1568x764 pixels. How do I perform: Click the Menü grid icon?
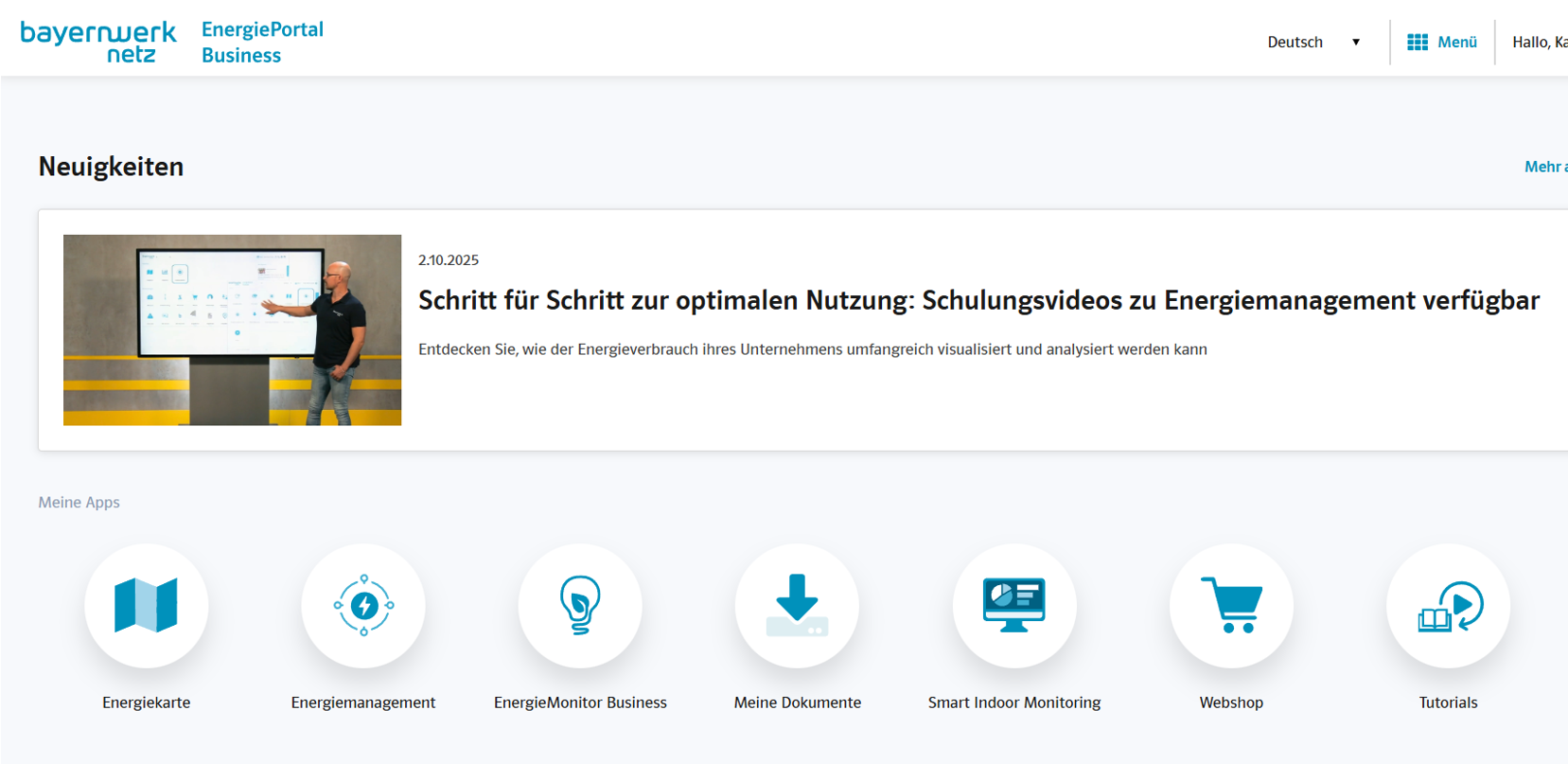pyautogui.click(x=1418, y=42)
